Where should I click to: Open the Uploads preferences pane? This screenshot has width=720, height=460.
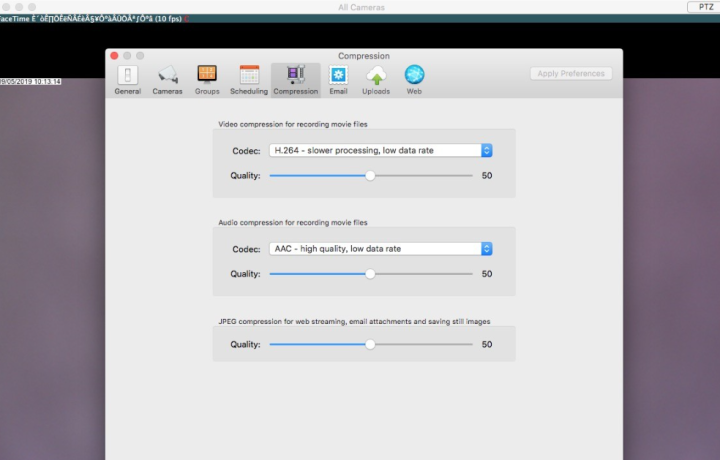click(376, 80)
